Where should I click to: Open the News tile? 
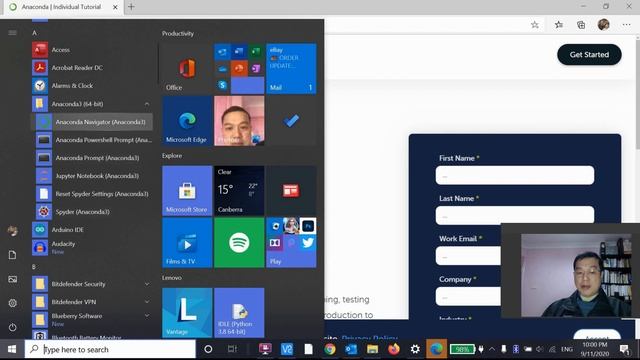(291, 191)
